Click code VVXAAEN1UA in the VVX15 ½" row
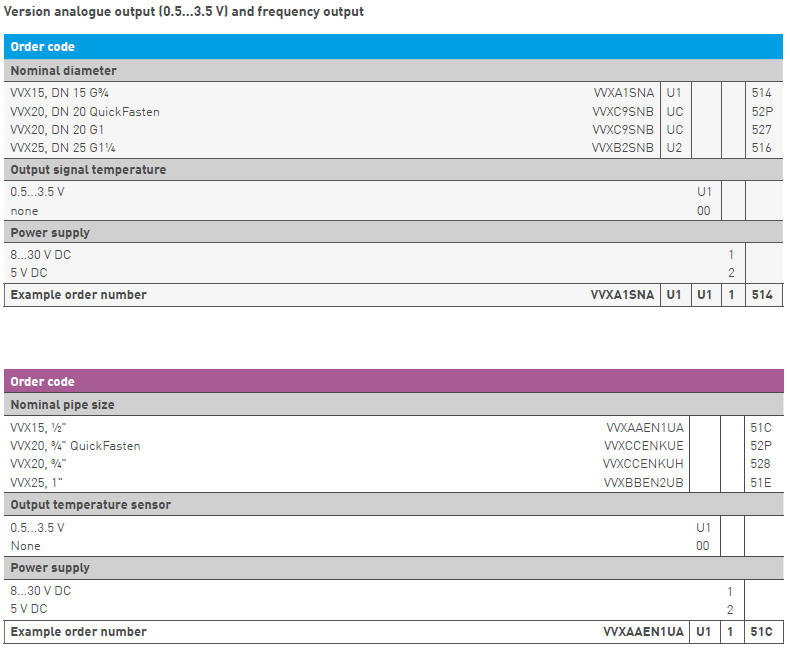 (645, 427)
